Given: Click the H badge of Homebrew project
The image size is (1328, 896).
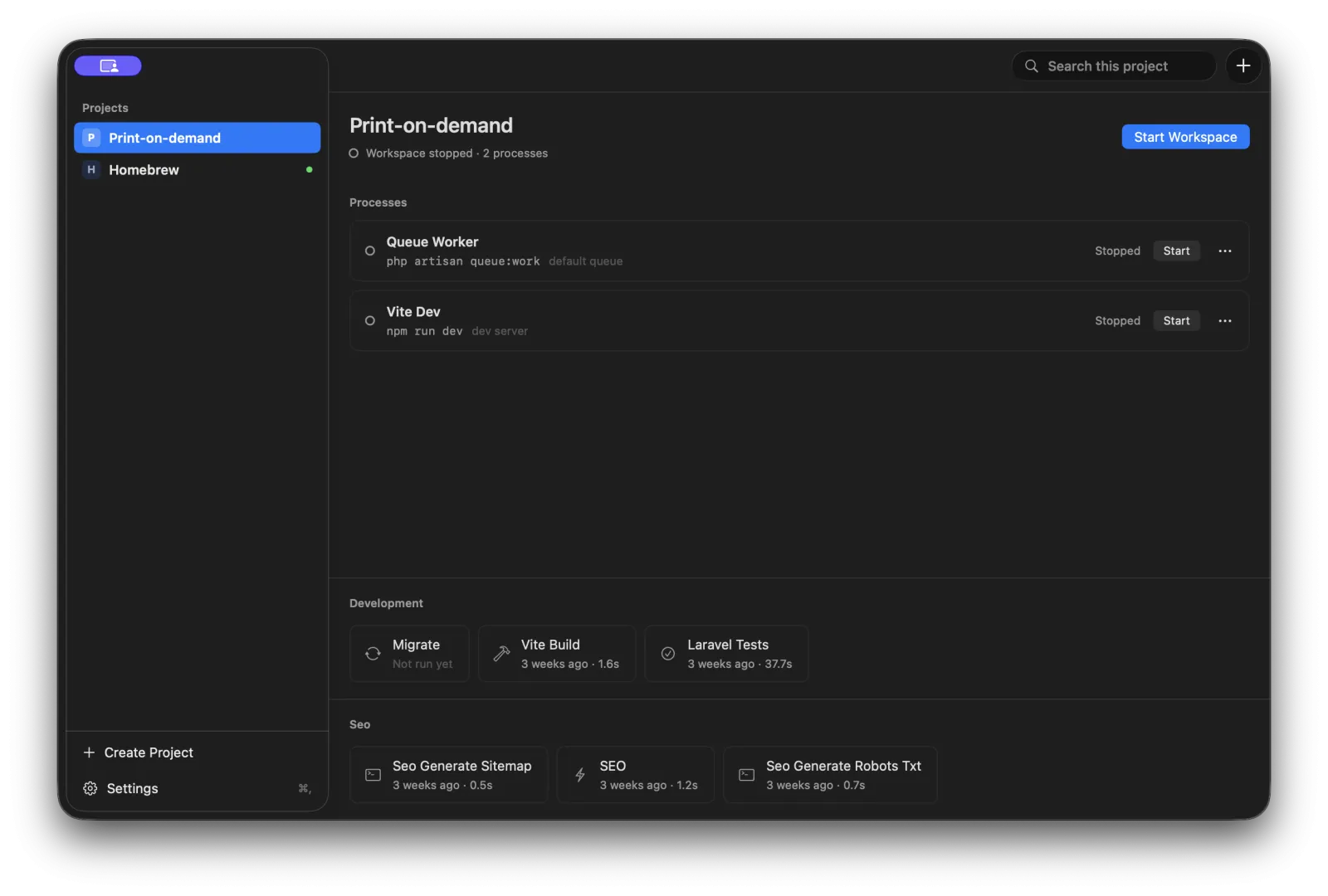Looking at the screenshot, I should pyautogui.click(x=91, y=169).
